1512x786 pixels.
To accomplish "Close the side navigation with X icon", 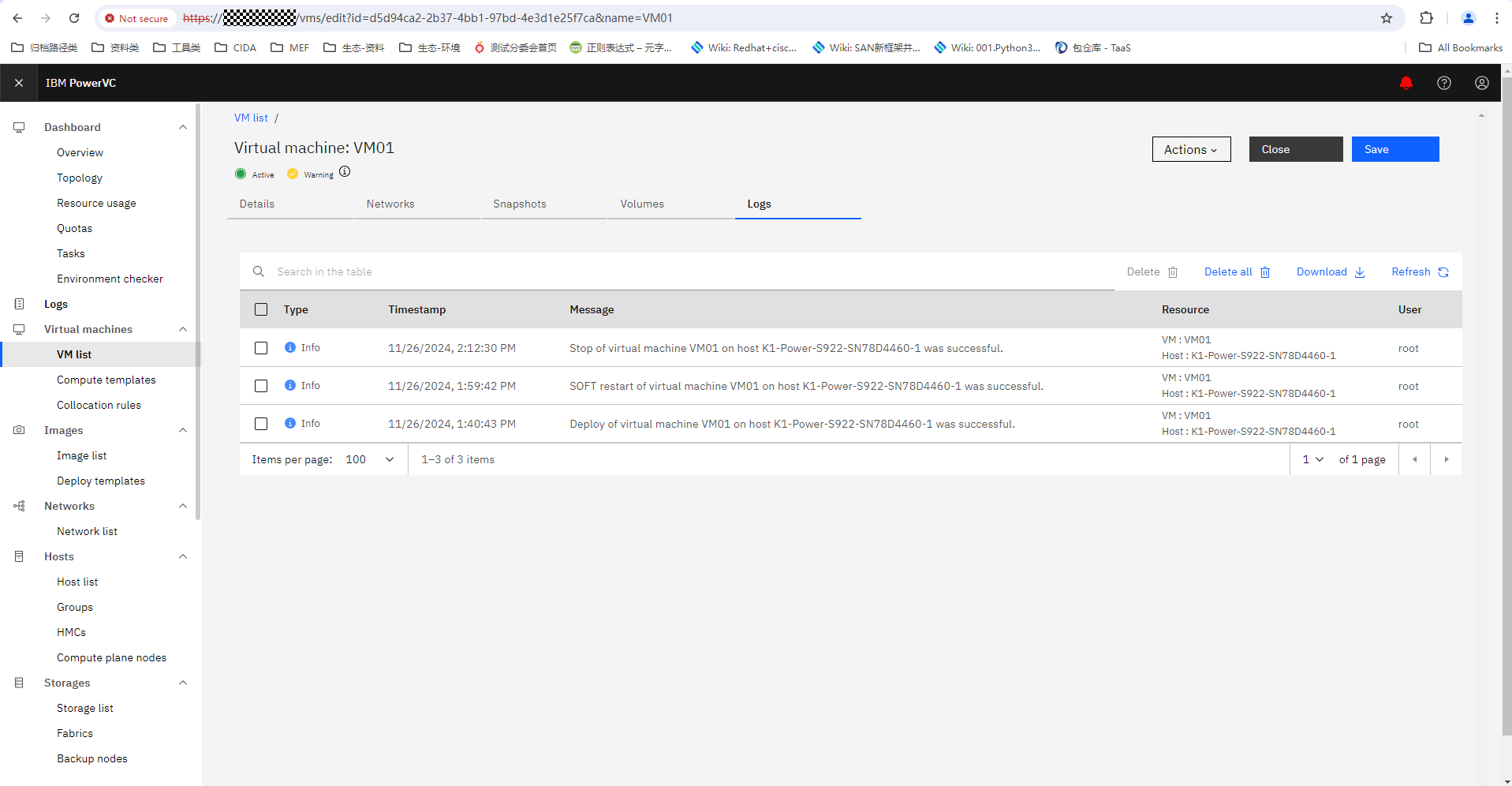I will (x=19, y=83).
